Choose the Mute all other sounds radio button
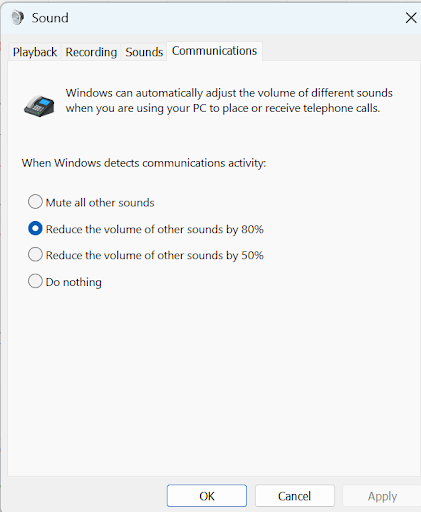 (35, 202)
